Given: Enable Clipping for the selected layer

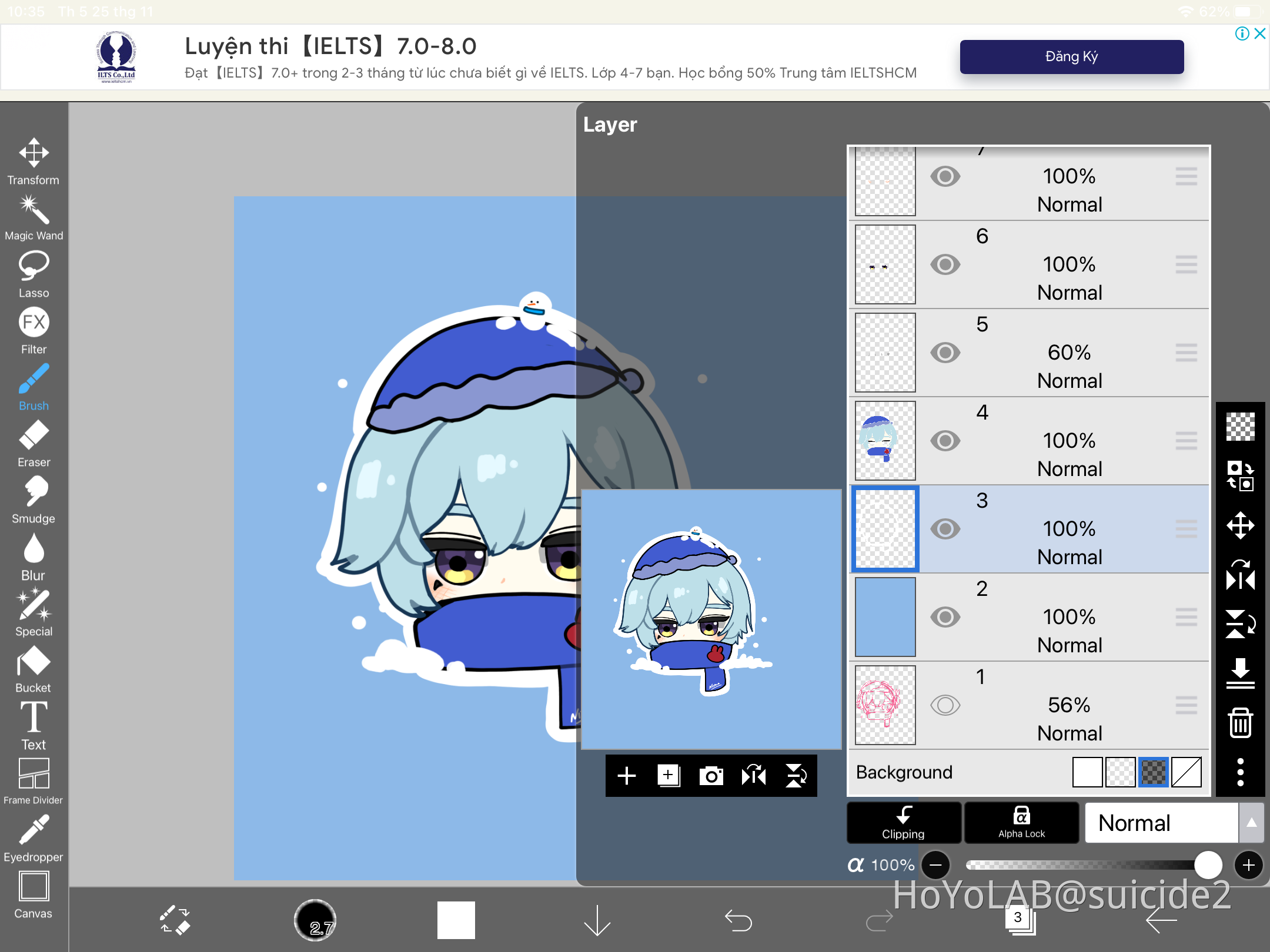Looking at the screenshot, I should [903, 823].
